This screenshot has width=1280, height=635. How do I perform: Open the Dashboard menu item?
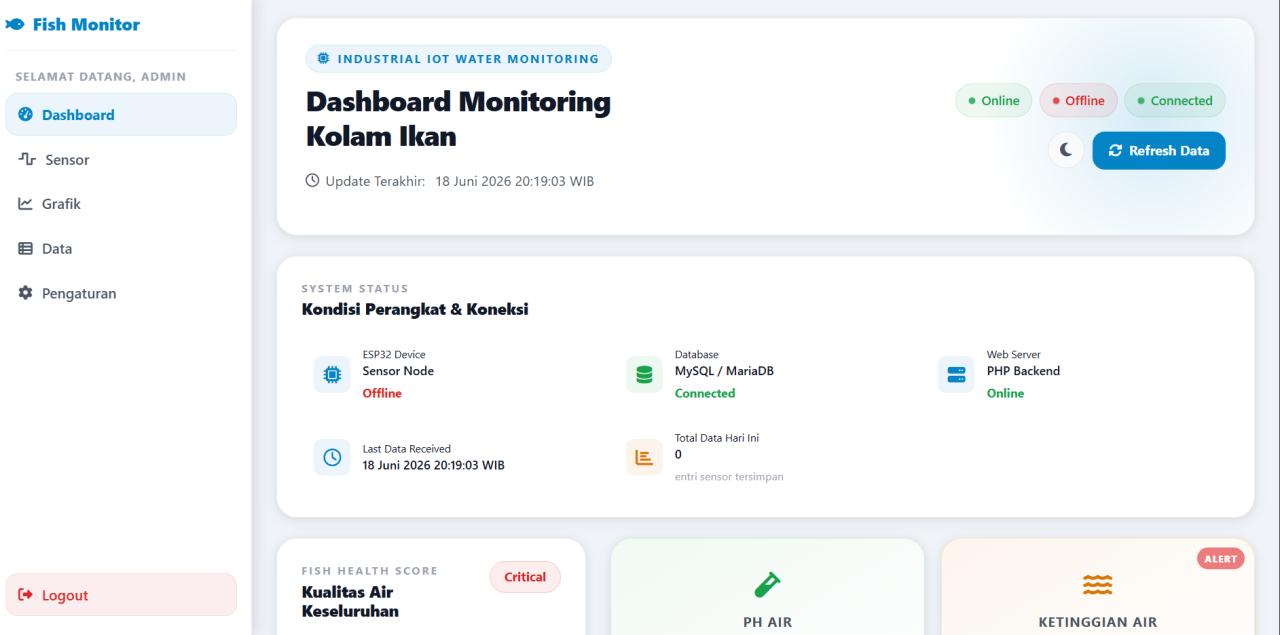[121, 115]
